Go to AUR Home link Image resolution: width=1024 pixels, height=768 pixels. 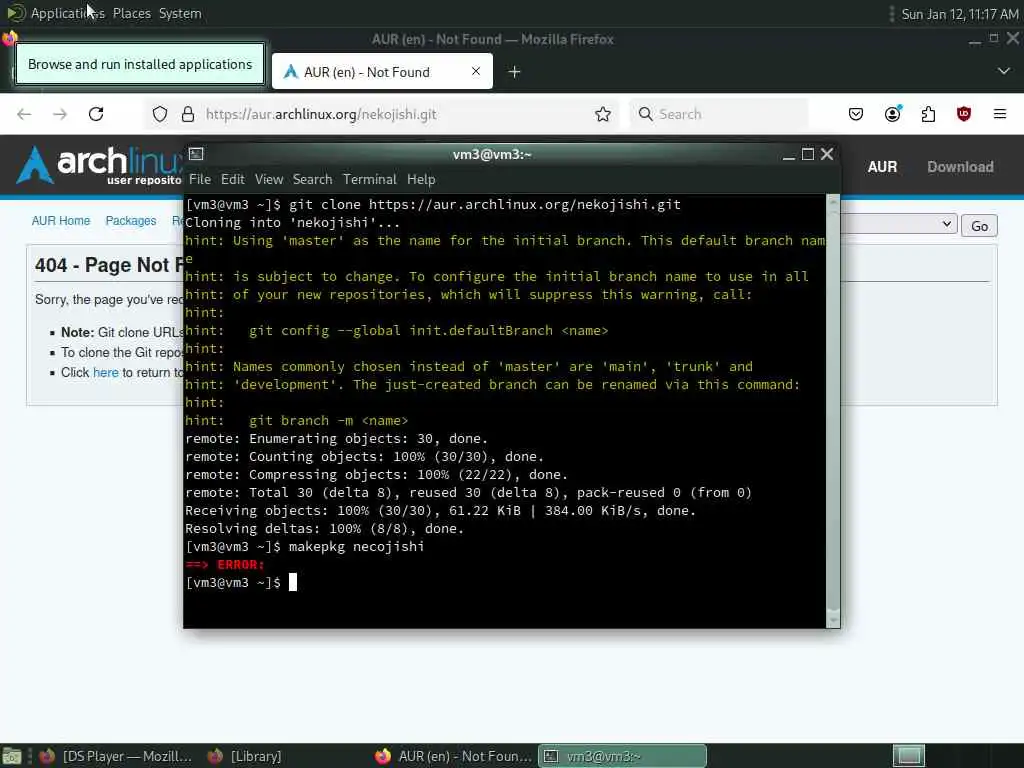[x=61, y=221]
